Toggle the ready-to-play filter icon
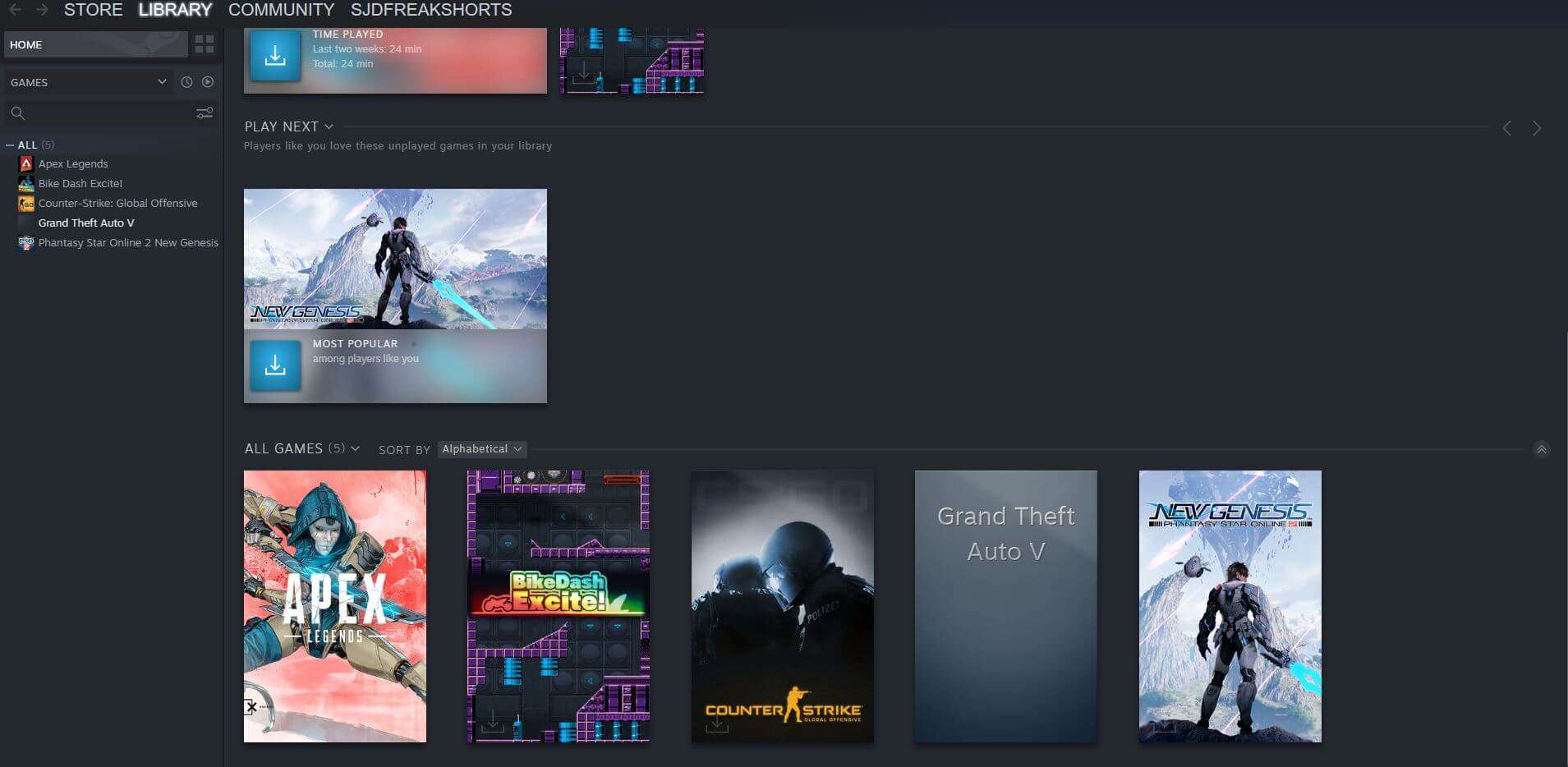This screenshot has height=767, width=1568. 208,82
